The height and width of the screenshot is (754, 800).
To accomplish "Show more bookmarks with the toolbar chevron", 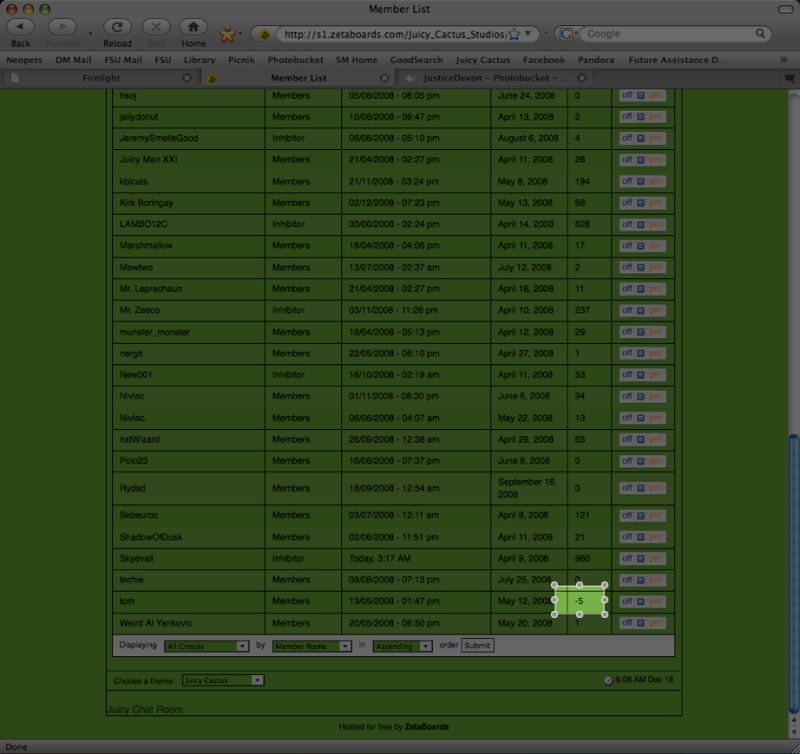I will [x=783, y=60].
